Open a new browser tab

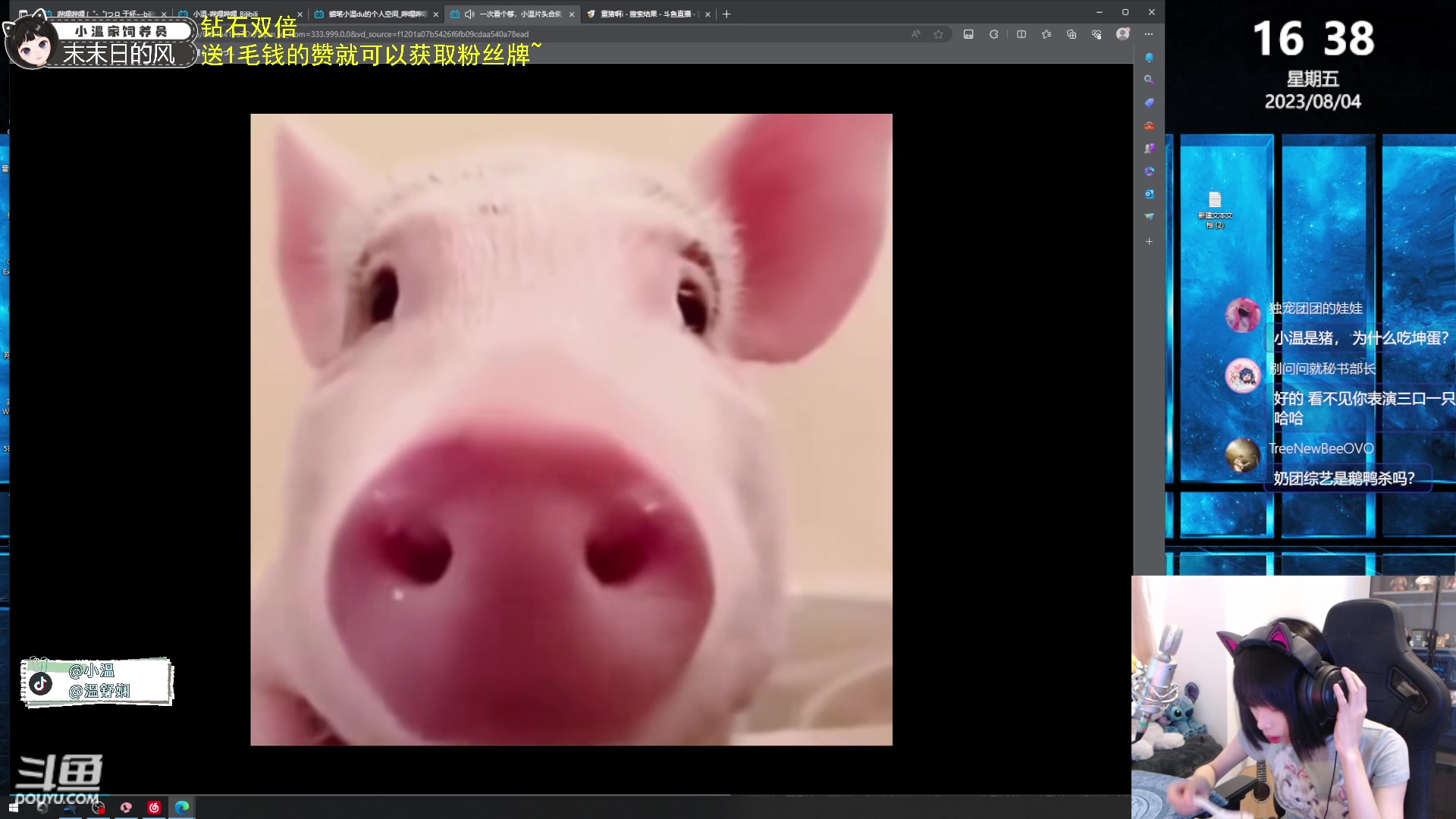click(726, 14)
